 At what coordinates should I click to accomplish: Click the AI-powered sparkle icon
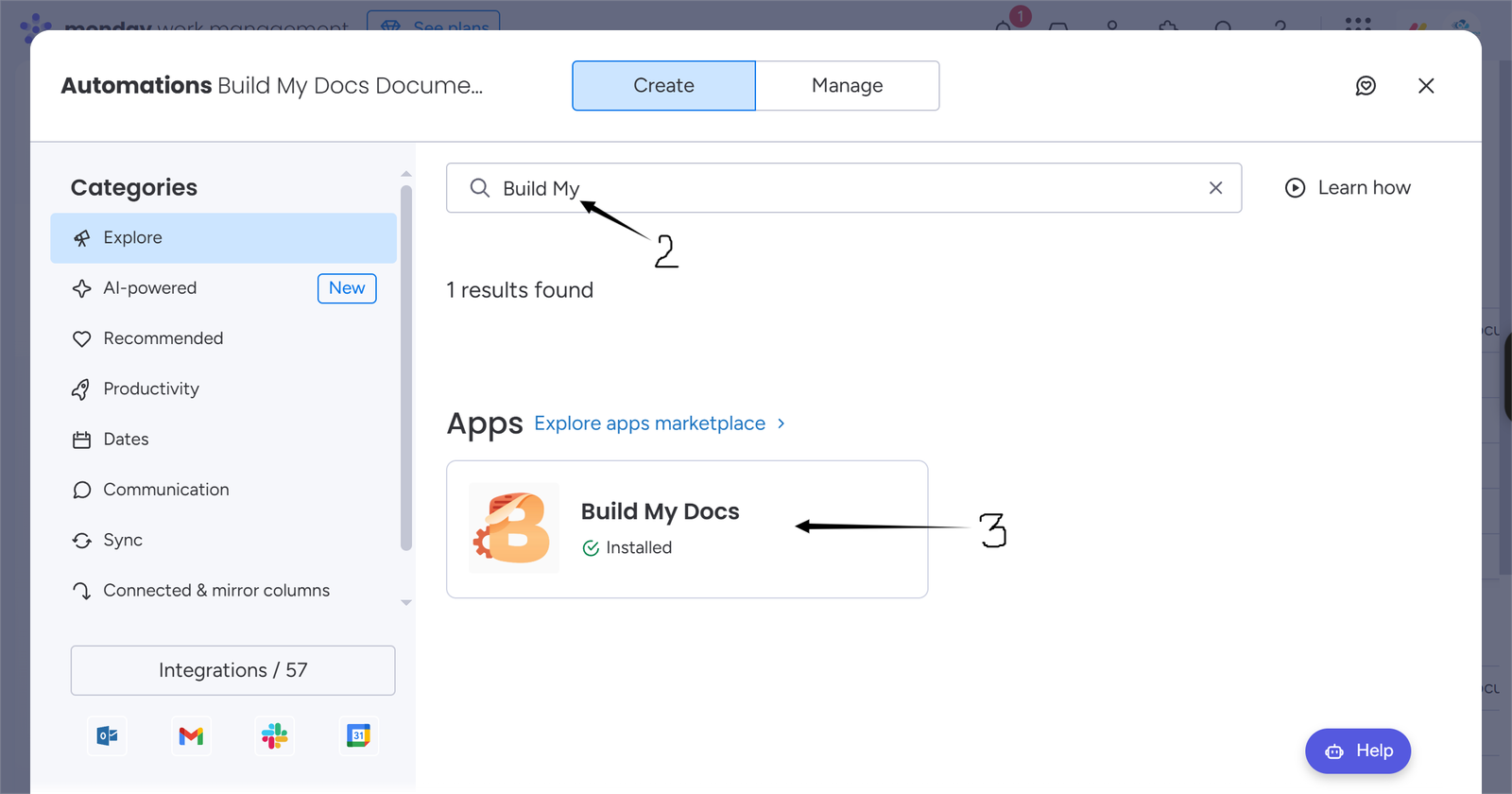pos(82,288)
